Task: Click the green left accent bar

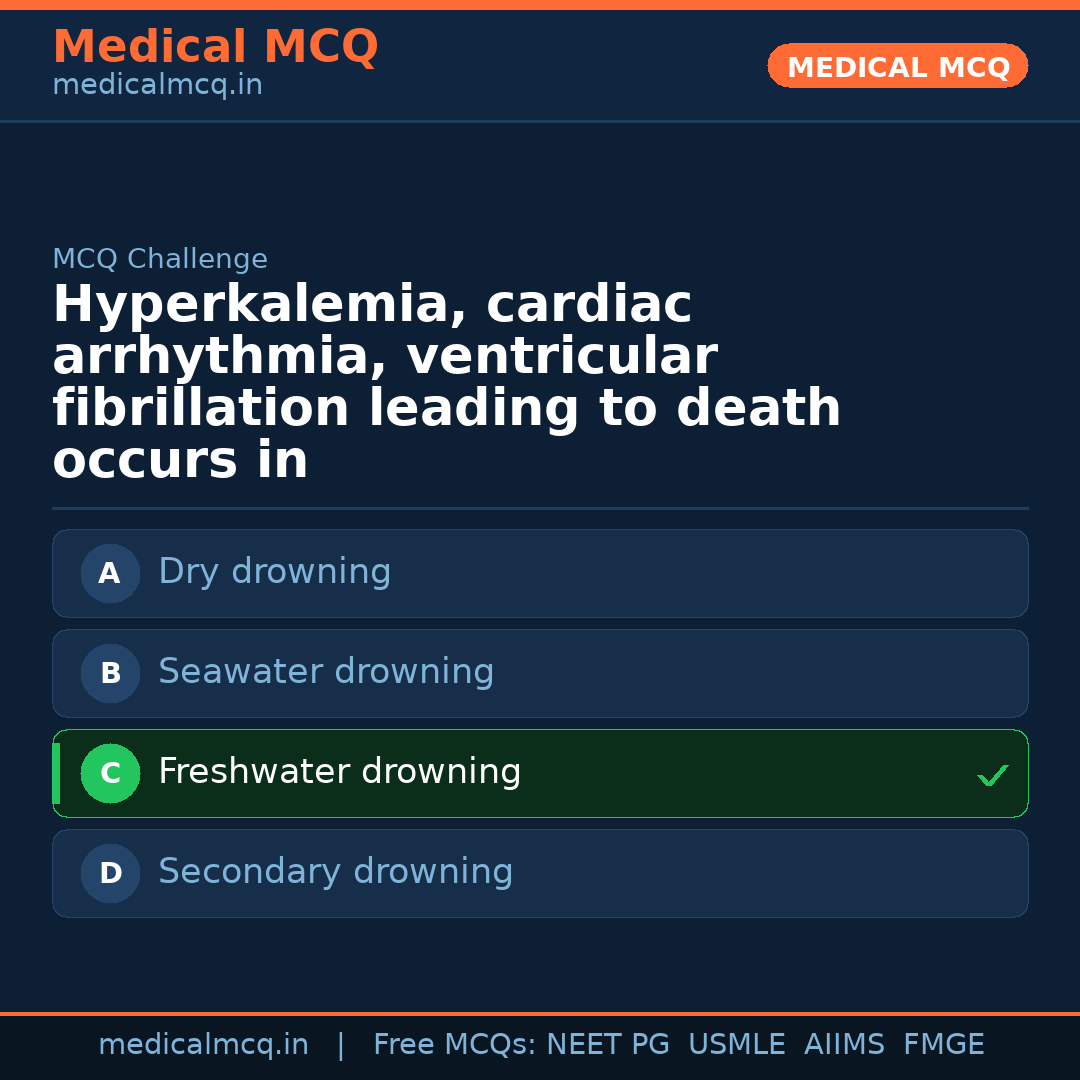Action: tap(55, 773)
